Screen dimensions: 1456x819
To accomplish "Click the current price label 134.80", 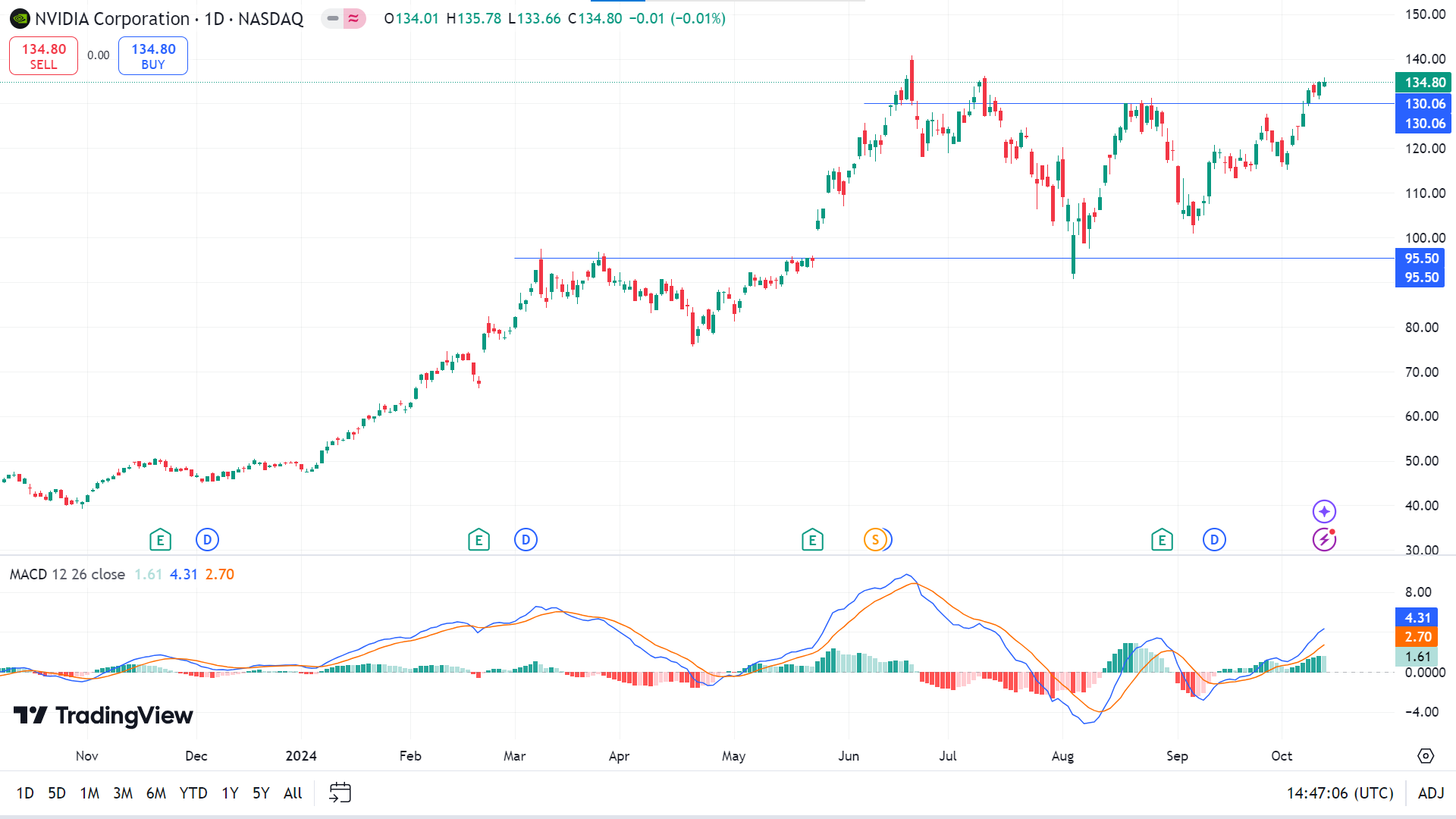I will pyautogui.click(x=1425, y=83).
